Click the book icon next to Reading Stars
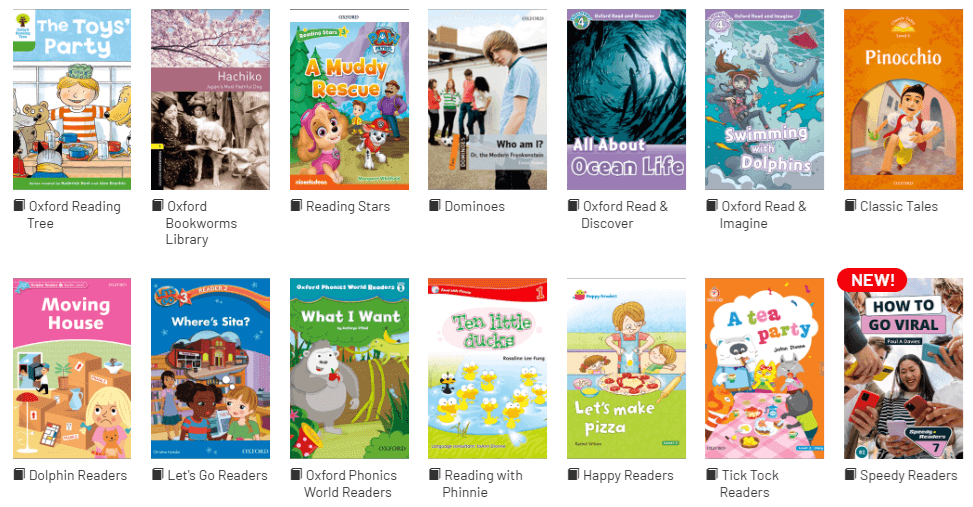 [297, 205]
